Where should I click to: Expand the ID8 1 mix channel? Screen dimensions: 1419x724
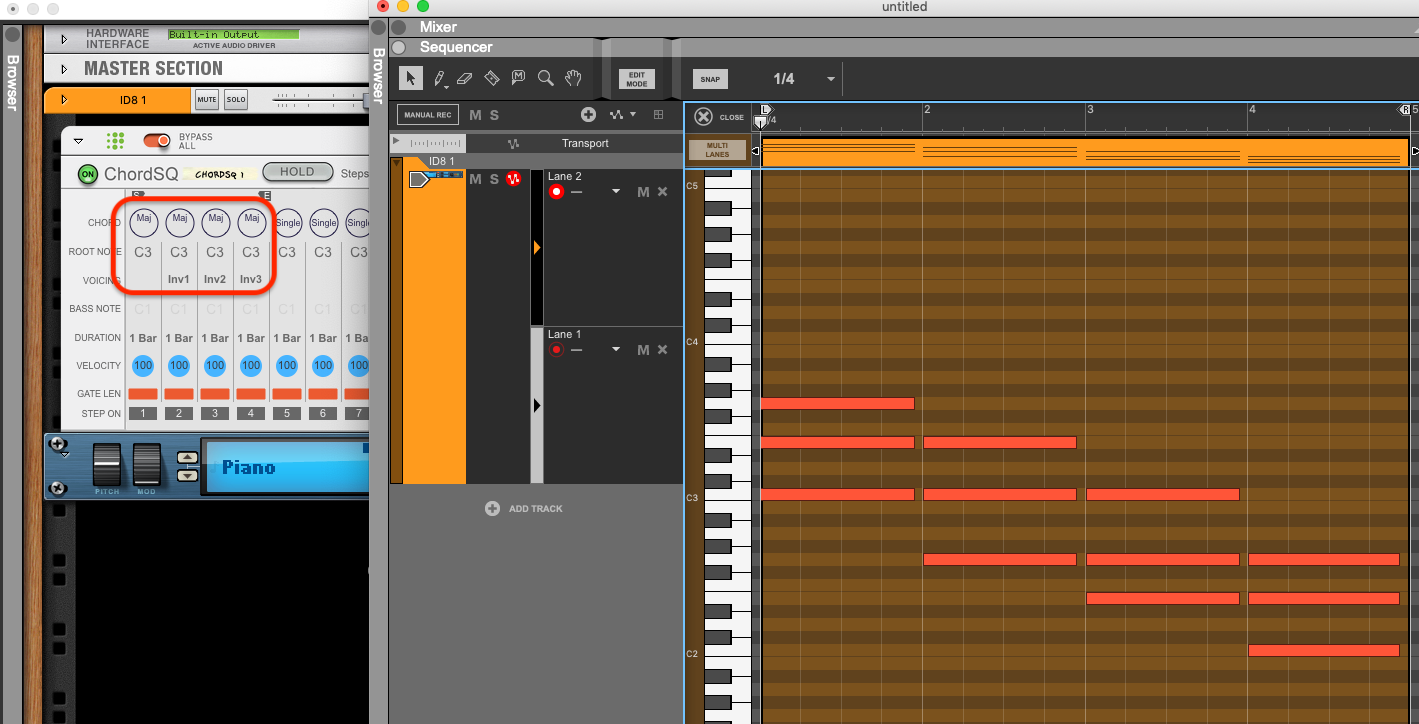click(x=64, y=99)
